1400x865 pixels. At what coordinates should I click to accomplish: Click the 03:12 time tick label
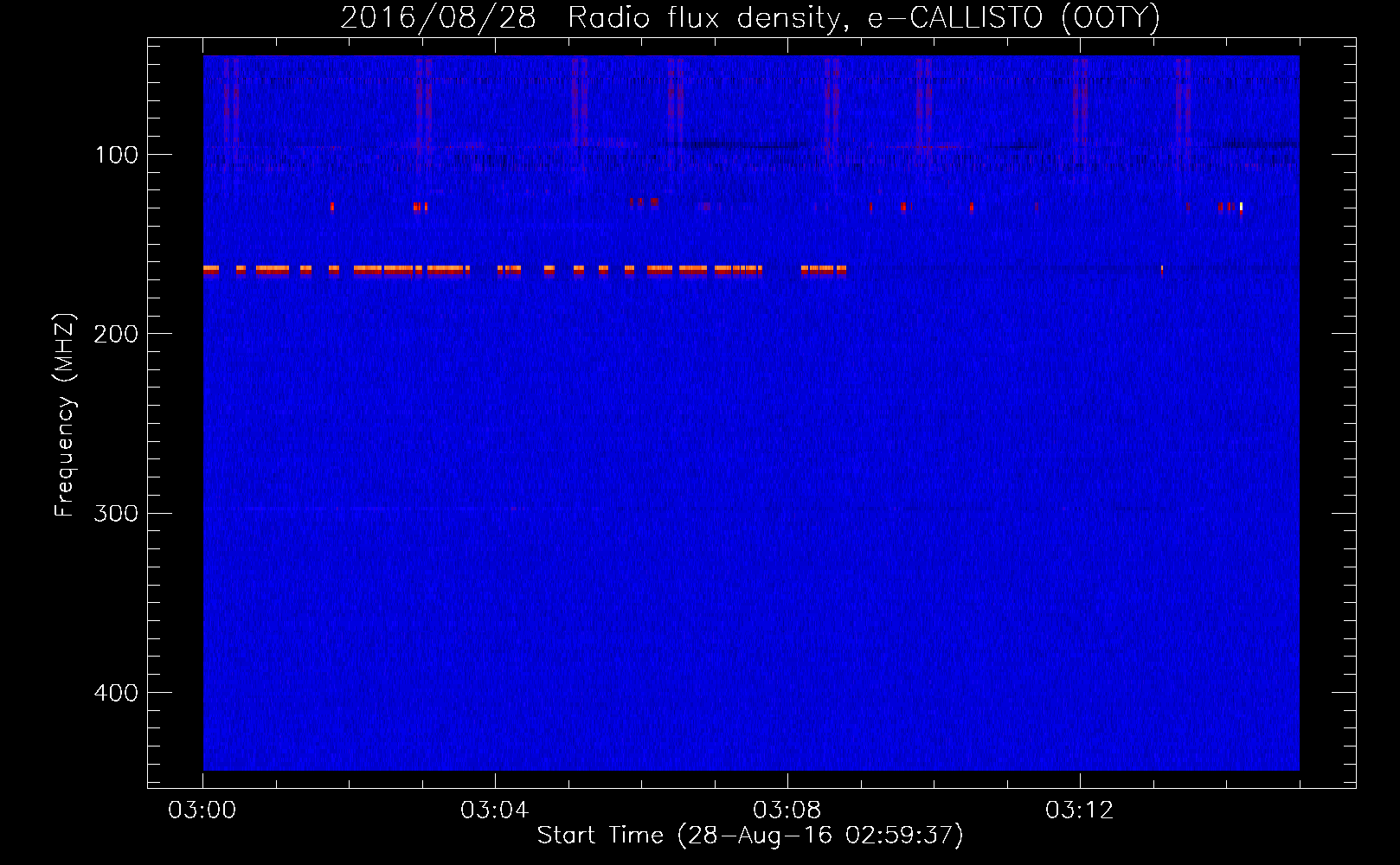1080,811
